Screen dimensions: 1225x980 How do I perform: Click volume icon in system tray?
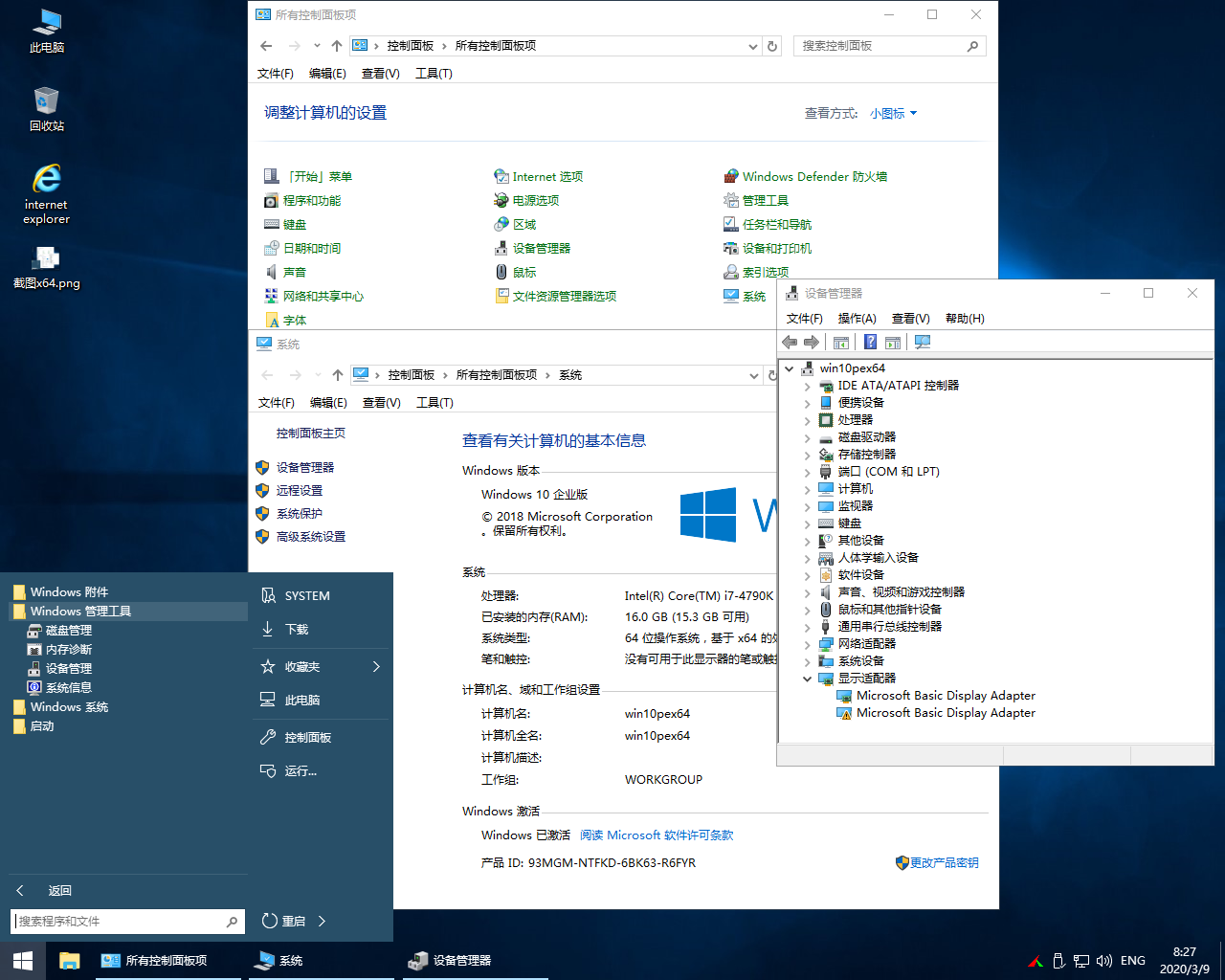(1104, 961)
